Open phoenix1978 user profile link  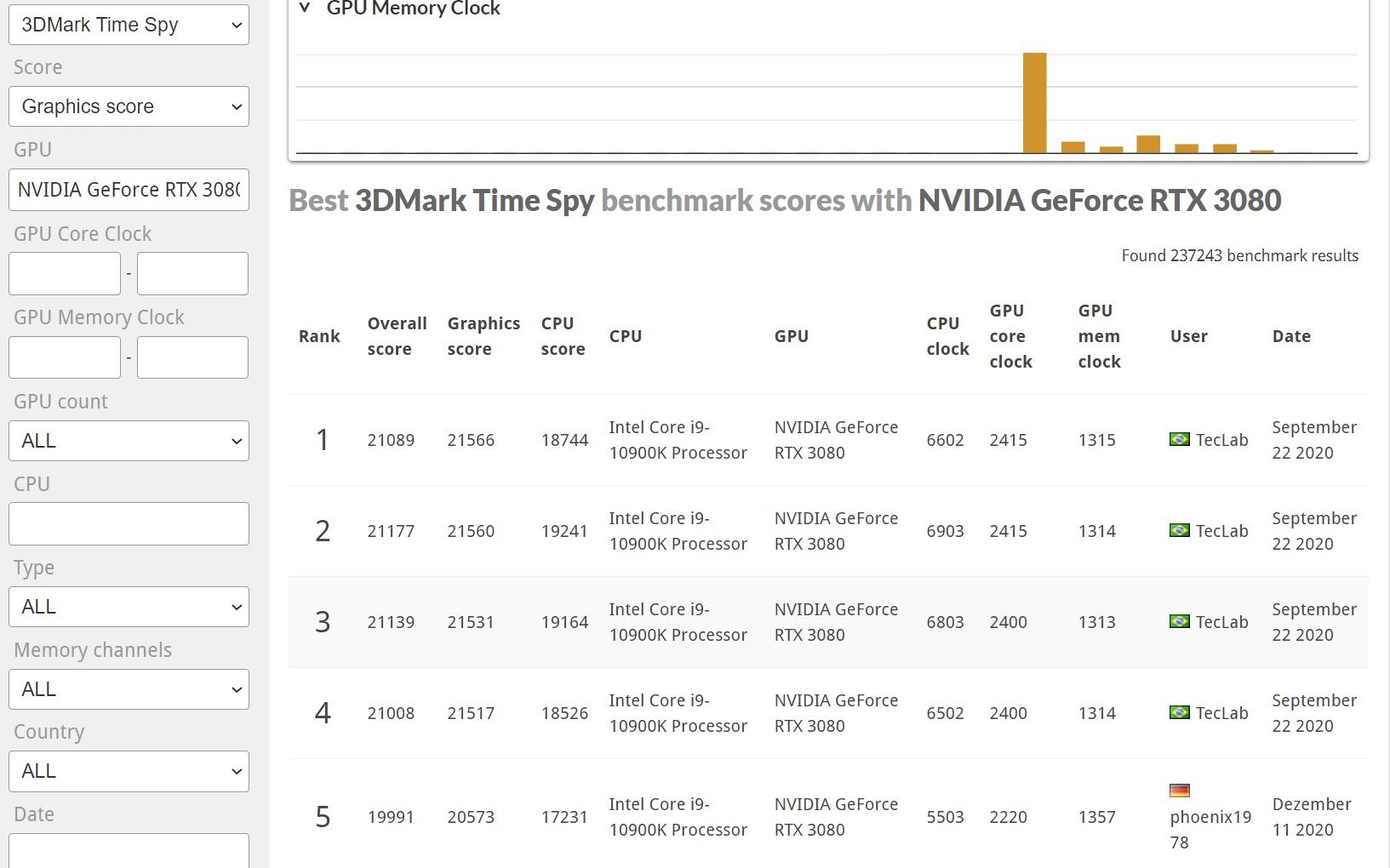[x=1210, y=829]
